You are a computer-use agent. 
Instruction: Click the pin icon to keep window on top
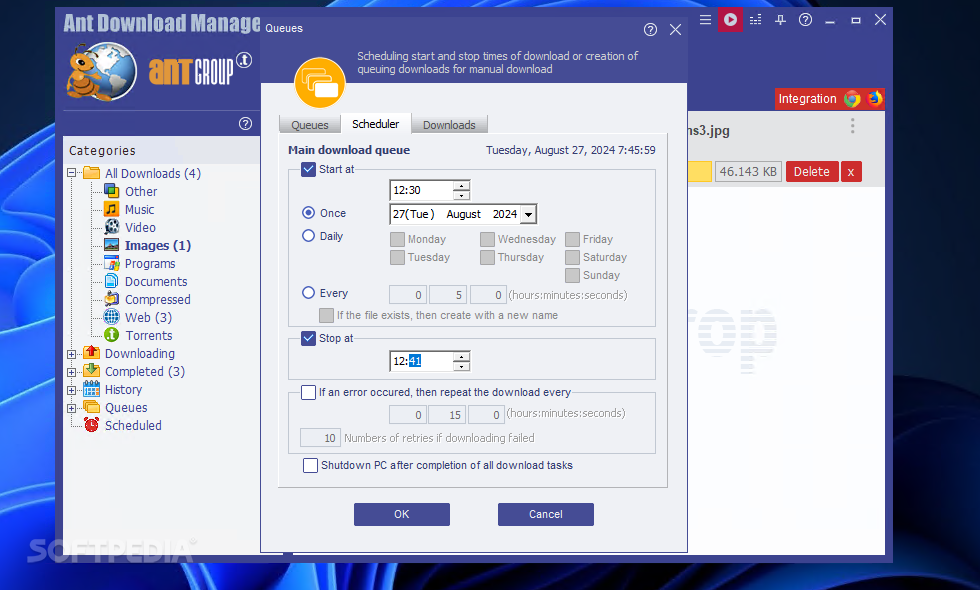780,19
